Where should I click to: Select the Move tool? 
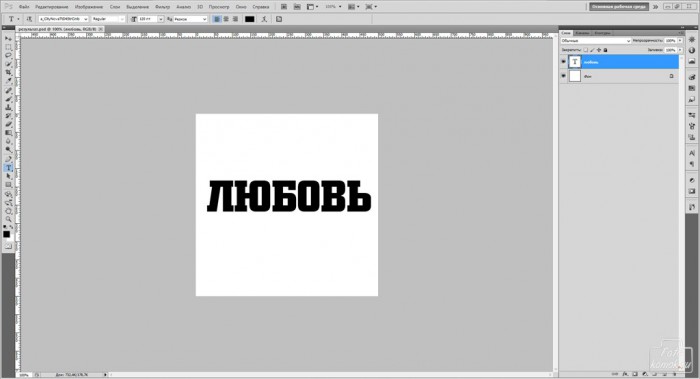click(8, 38)
